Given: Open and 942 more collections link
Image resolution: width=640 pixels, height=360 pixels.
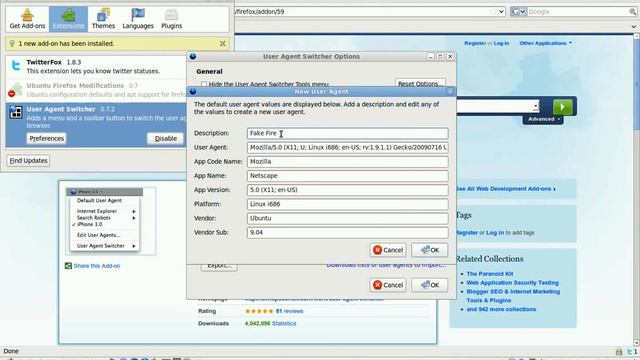Looking at the screenshot, I should 501,309.
